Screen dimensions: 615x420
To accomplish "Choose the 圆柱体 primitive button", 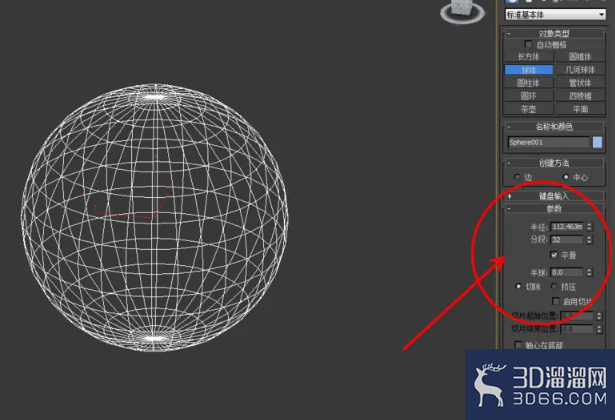I will [x=528, y=83].
